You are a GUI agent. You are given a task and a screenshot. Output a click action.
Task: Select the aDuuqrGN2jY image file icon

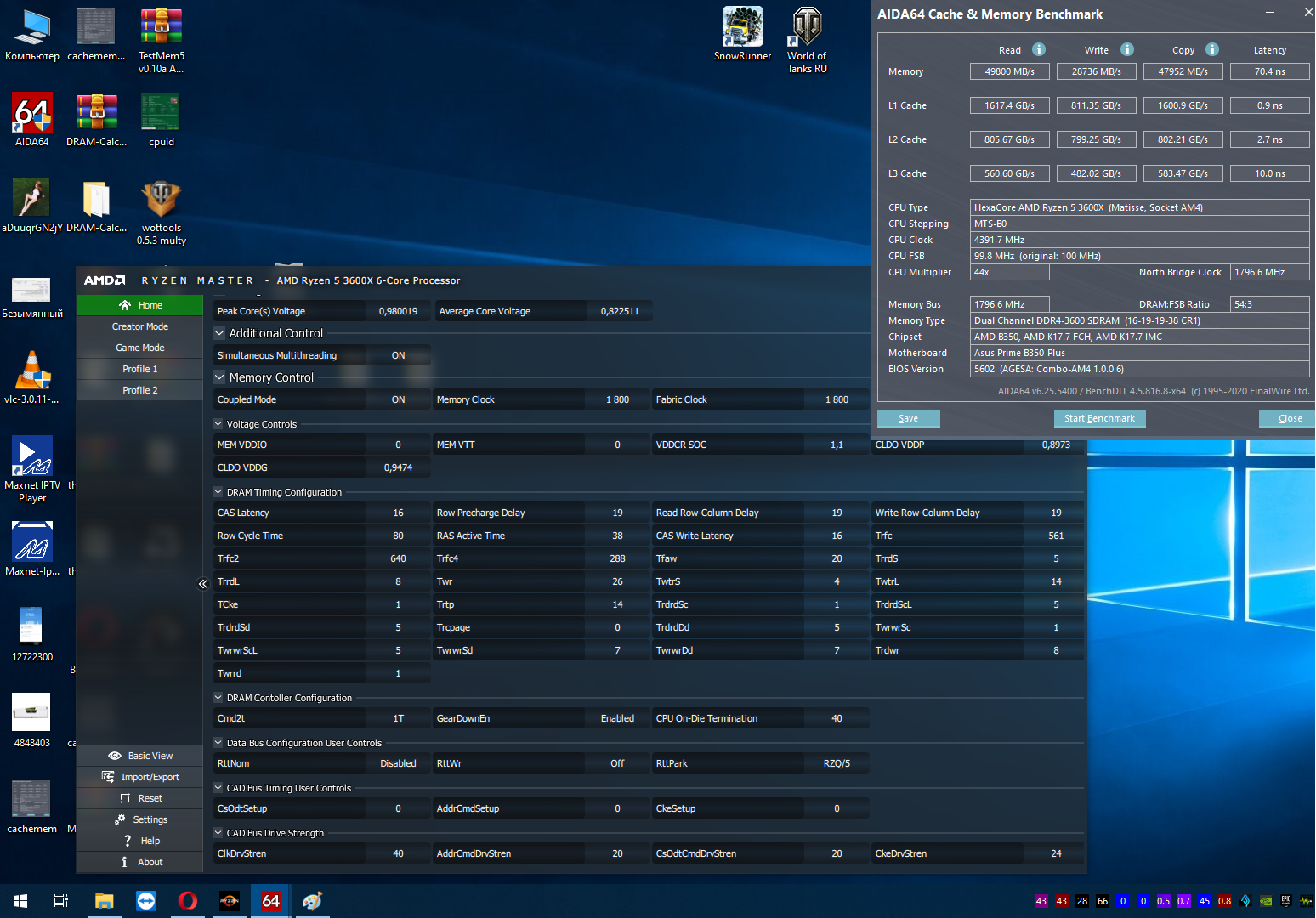pyautogui.click(x=32, y=206)
